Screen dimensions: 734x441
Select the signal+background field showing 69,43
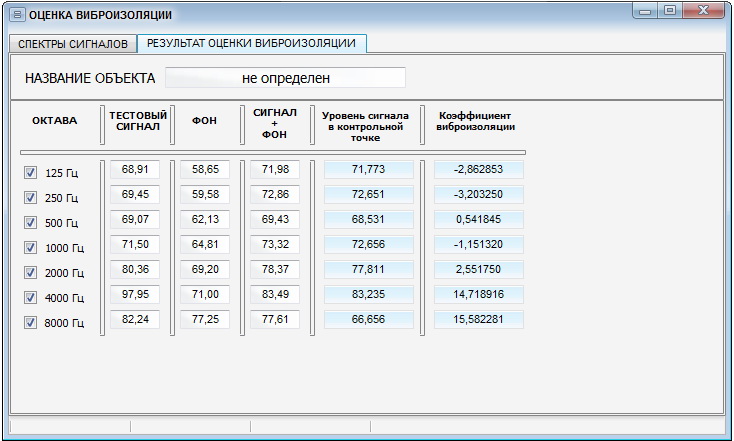pyautogui.click(x=275, y=219)
